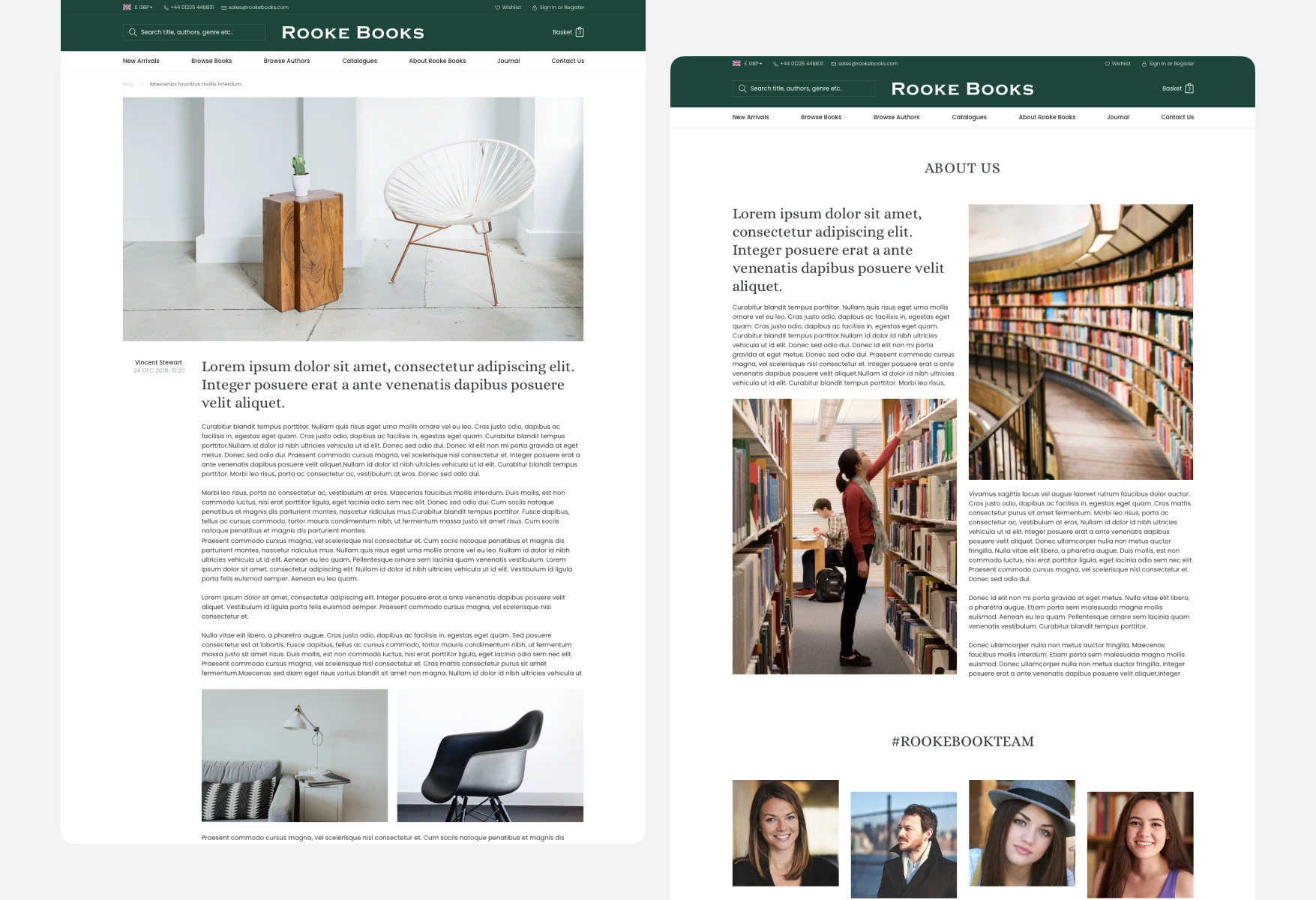The height and width of the screenshot is (900, 1316).
Task: Open Browse Books menu on left page
Action: 211,61
